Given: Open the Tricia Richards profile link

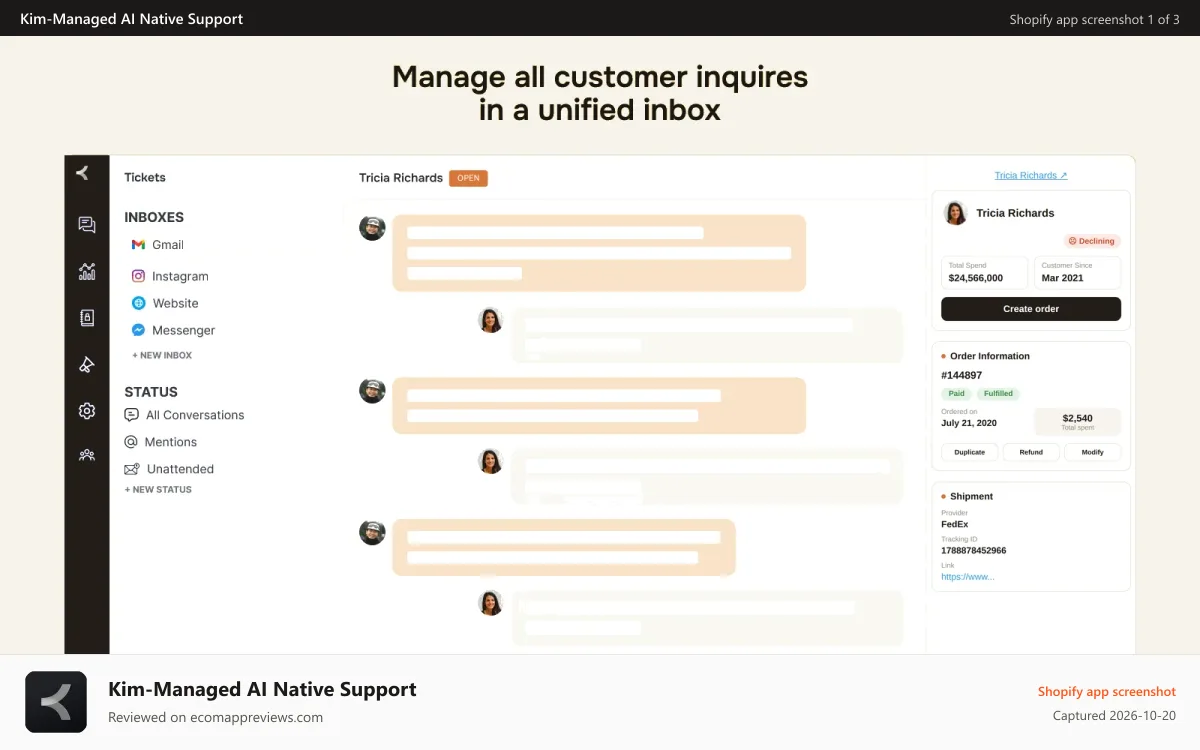Looking at the screenshot, I should pos(1031,175).
